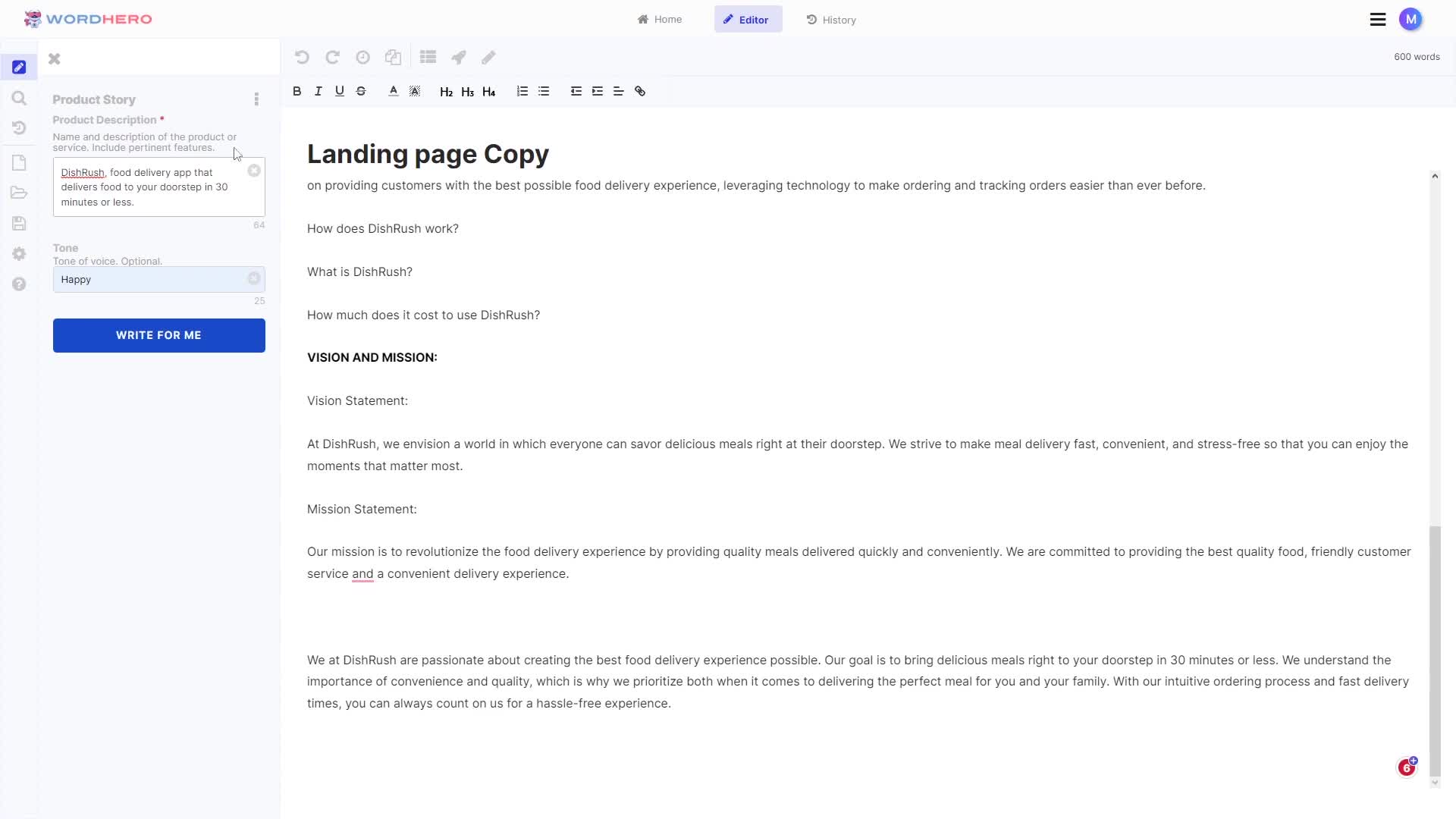Click the rocket icon in the toolbar
This screenshot has height=819, width=1456.
(x=459, y=57)
